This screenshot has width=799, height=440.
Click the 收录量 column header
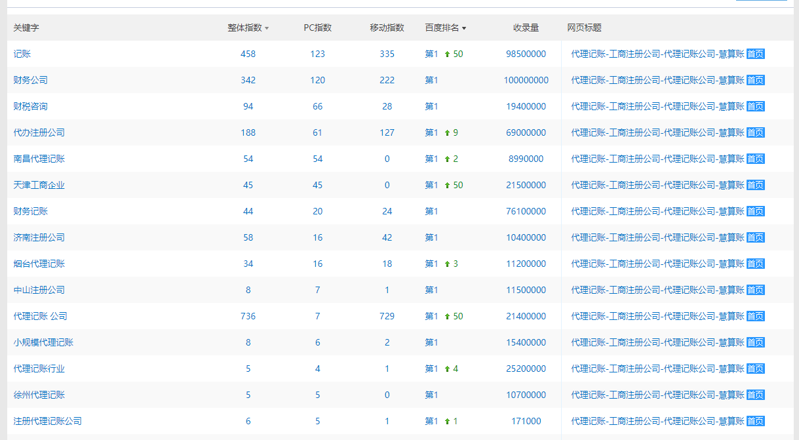pyautogui.click(x=526, y=28)
